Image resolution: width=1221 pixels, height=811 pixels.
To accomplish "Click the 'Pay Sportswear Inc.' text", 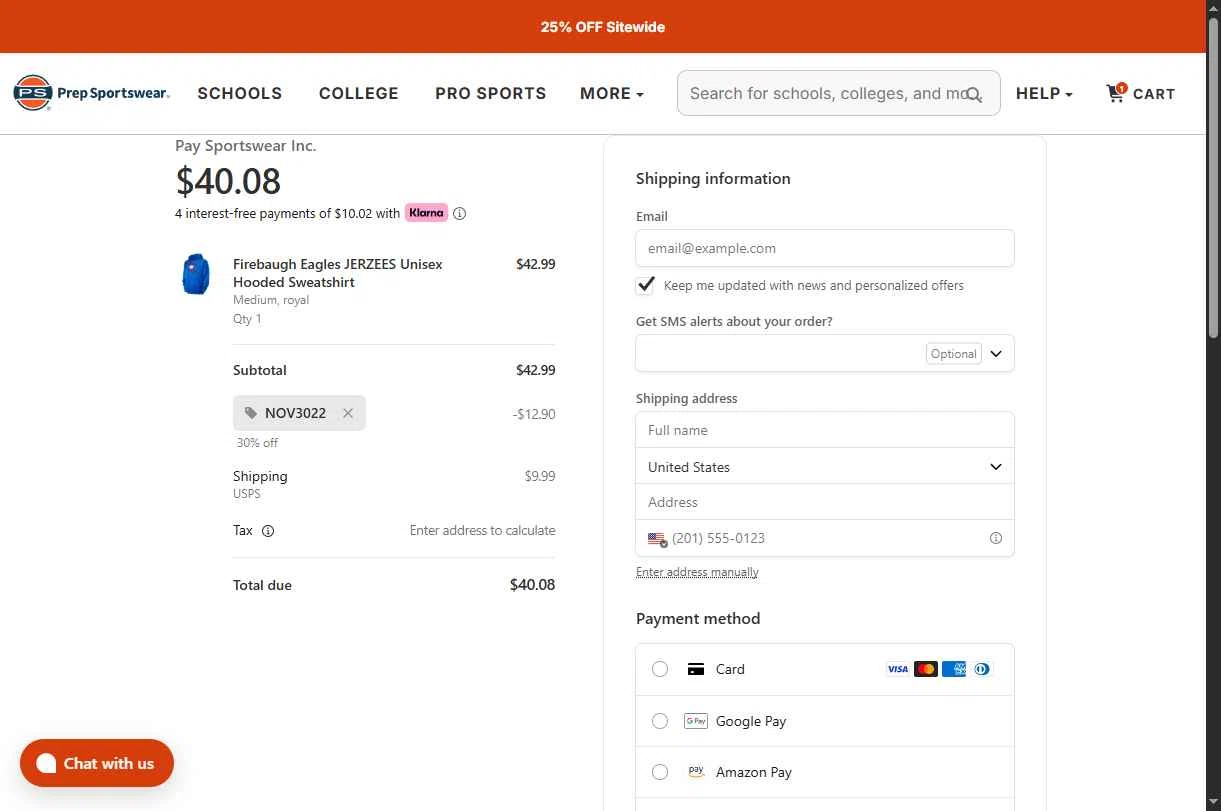I will [x=246, y=146].
